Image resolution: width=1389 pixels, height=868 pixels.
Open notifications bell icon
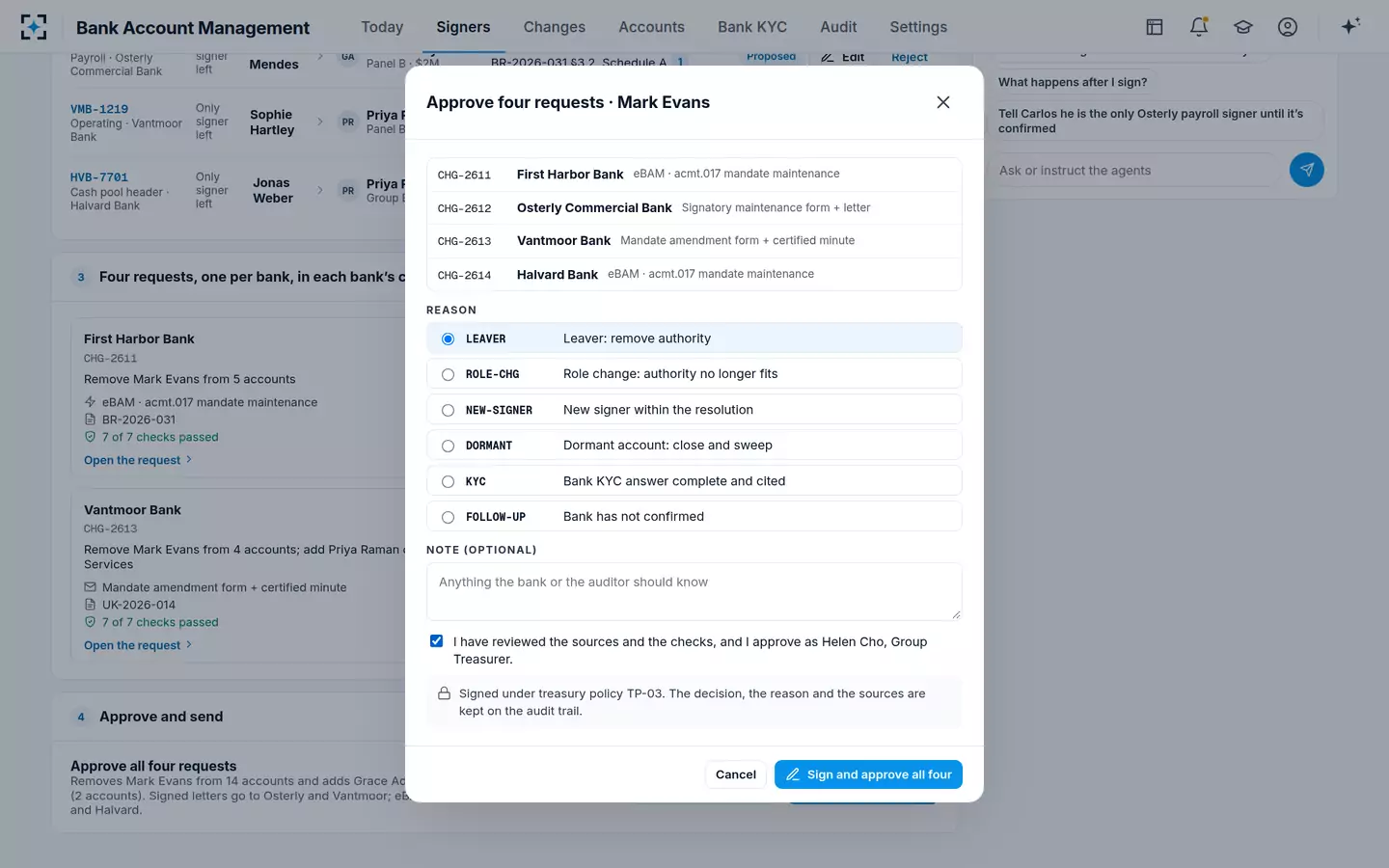[x=1199, y=27]
